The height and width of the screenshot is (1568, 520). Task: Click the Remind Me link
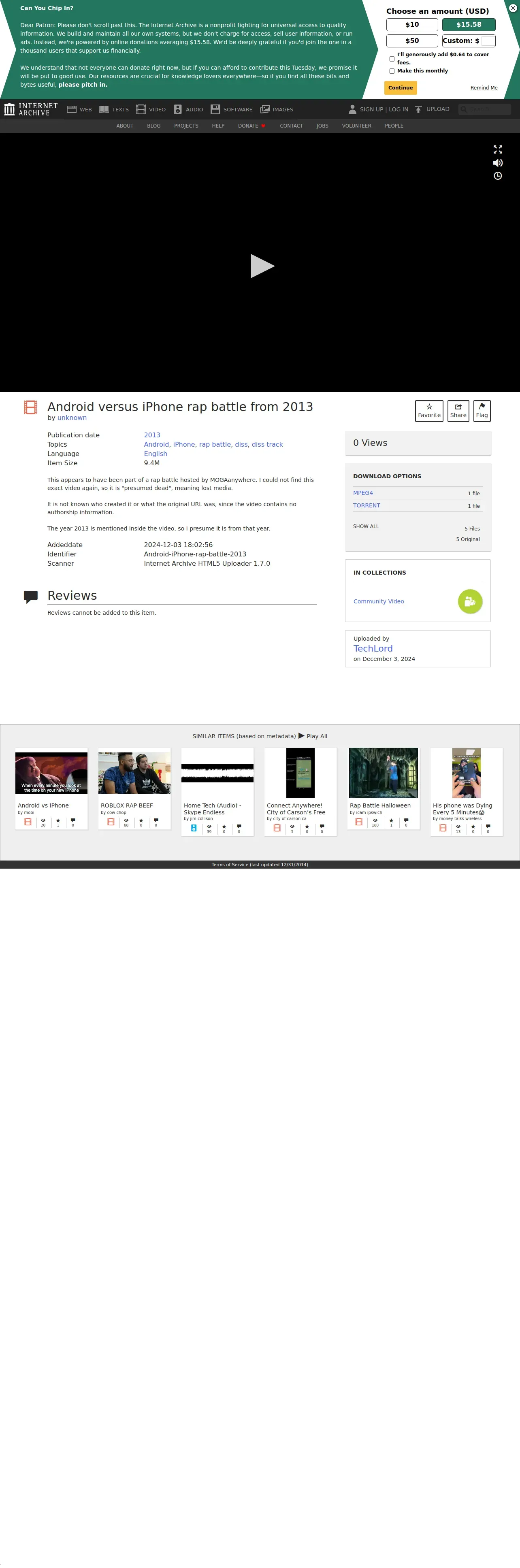click(484, 87)
